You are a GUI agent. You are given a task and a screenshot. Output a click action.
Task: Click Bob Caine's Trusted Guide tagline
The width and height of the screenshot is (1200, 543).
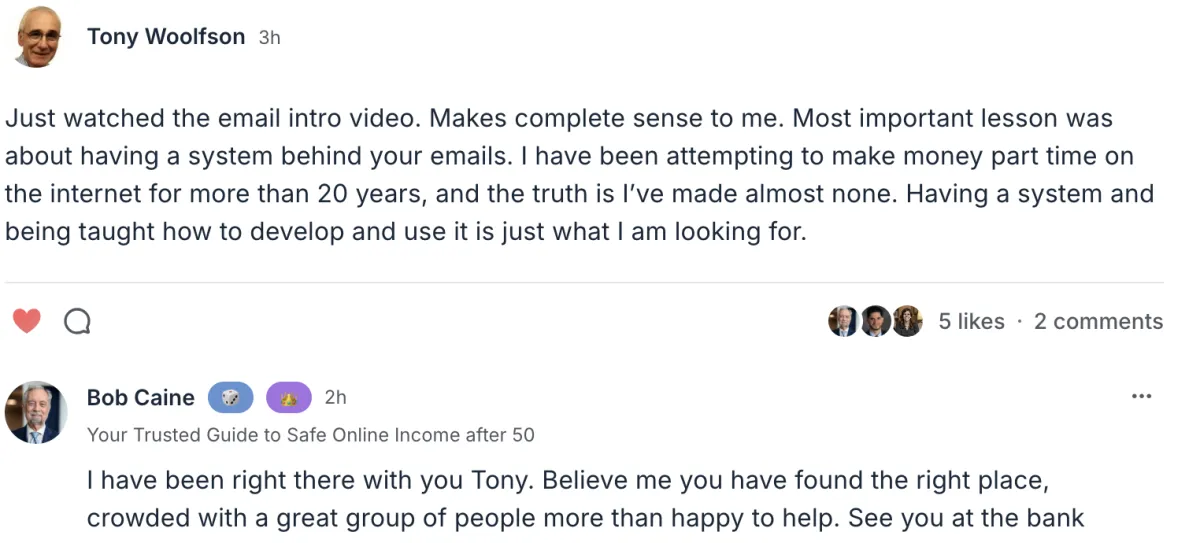click(310, 435)
